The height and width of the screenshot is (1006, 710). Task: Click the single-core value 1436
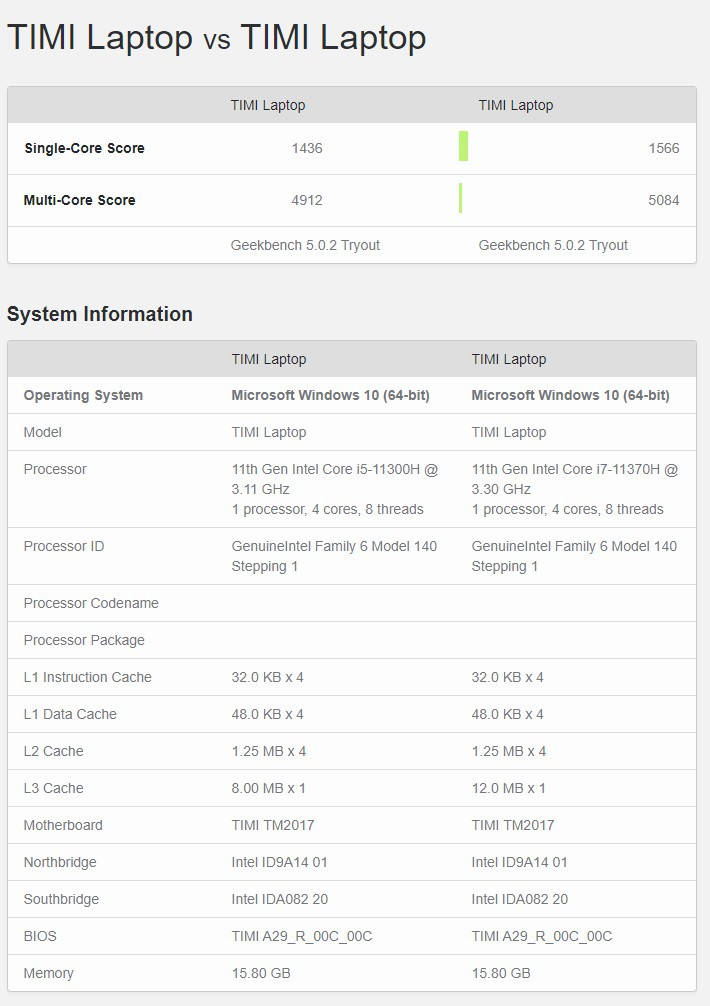[307, 148]
